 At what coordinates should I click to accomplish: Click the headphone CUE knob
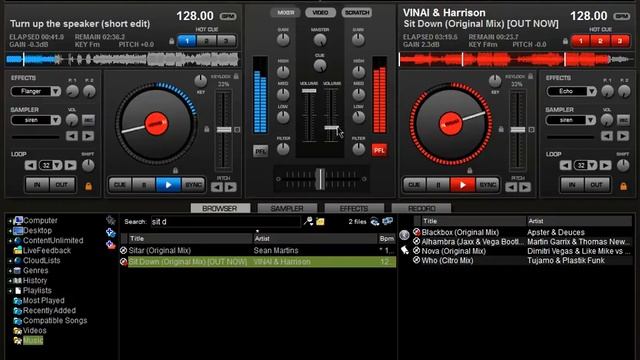tap(320, 65)
